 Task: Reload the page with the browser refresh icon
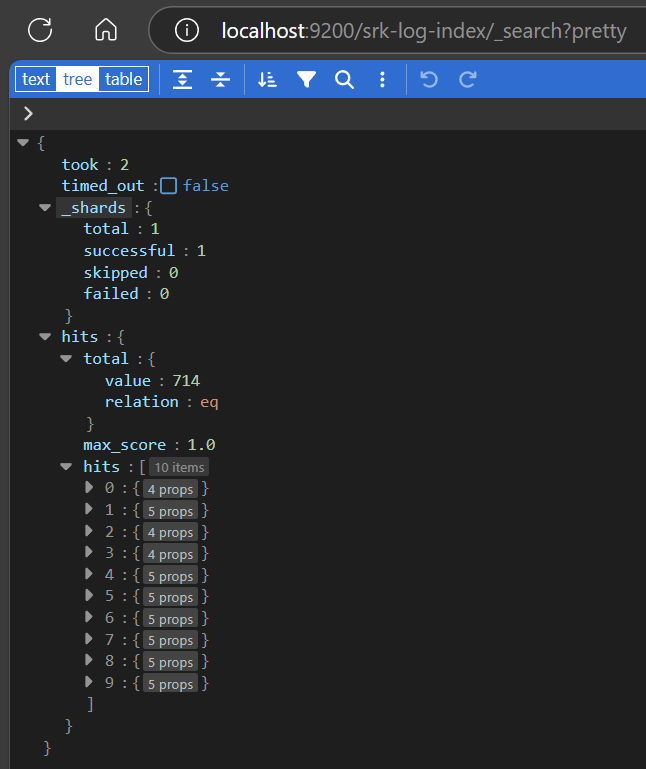tap(40, 30)
